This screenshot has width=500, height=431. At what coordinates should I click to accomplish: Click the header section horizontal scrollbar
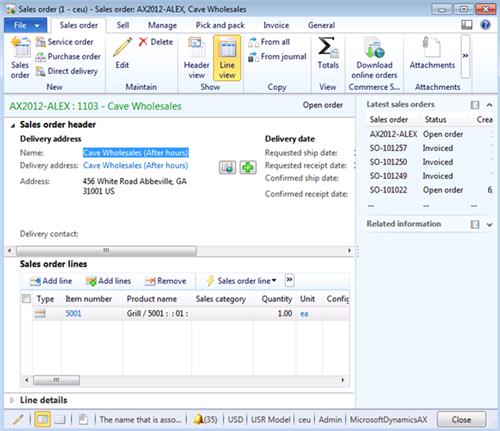click(x=106, y=250)
